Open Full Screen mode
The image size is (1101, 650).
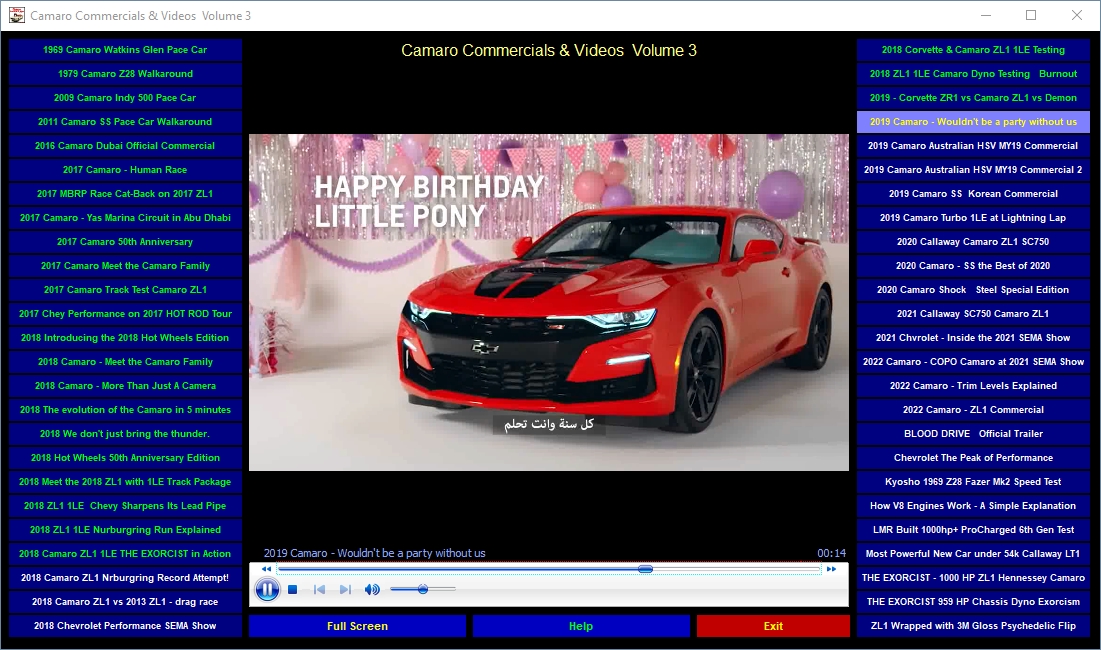(x=357, y=626)
